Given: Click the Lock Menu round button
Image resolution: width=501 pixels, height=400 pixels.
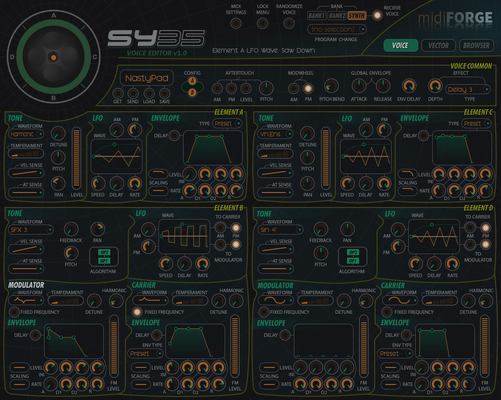Looking at the screenshot, I should point(262,23).
